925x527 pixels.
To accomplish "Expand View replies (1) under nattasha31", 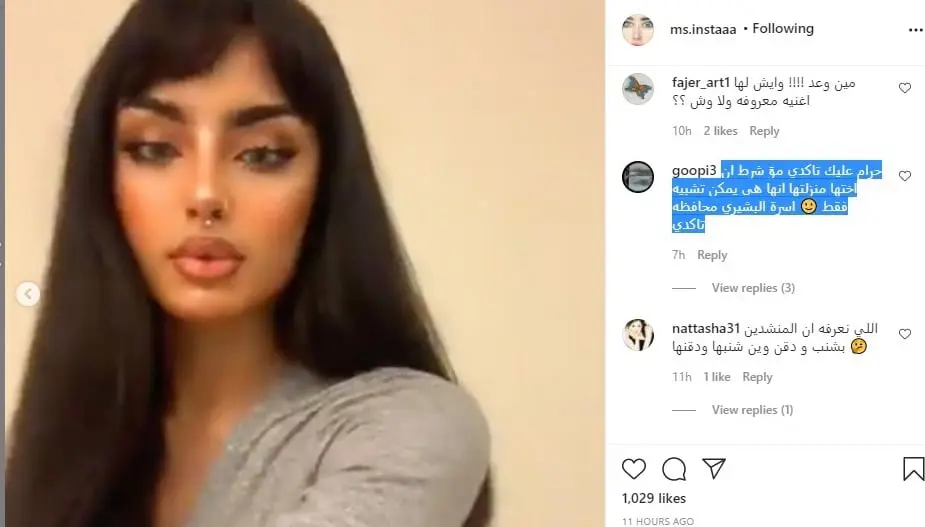I will click(752, 410).
